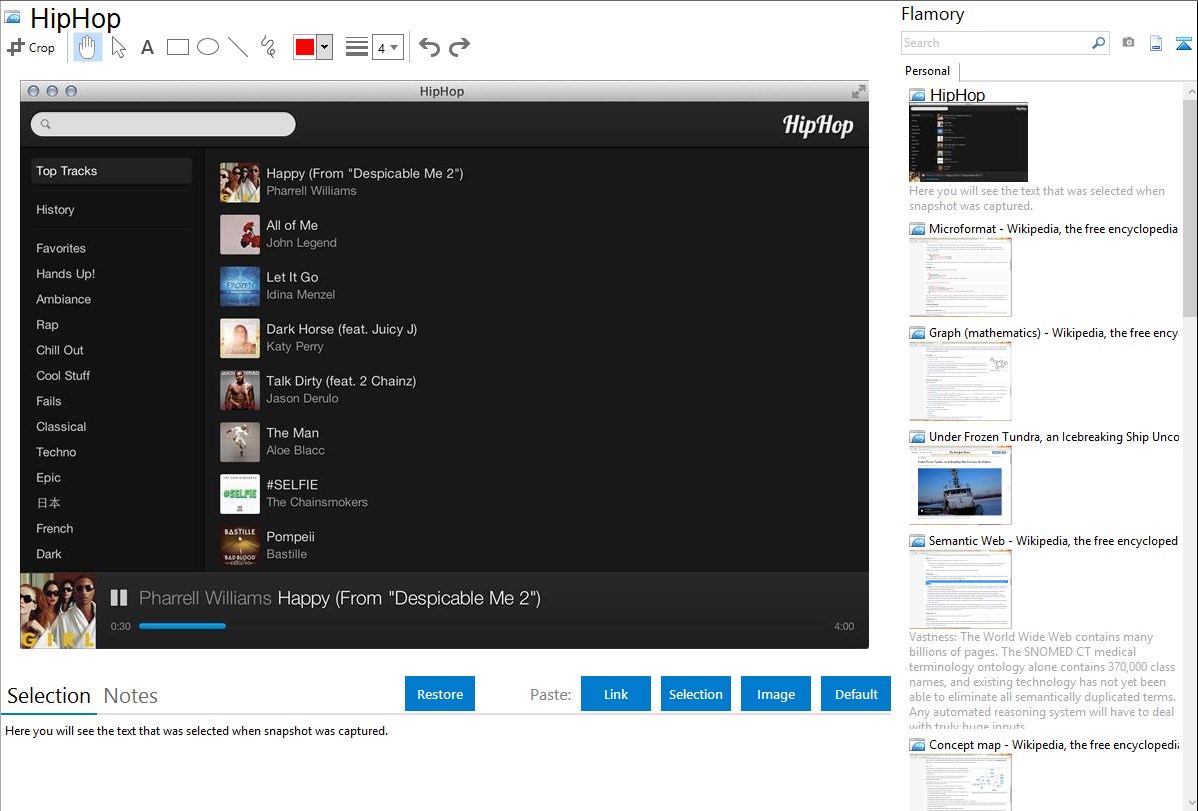The height and width of the screenshot is (811, 1198).
Task: Open the Chill Out playlist
Action: (60, 350)
